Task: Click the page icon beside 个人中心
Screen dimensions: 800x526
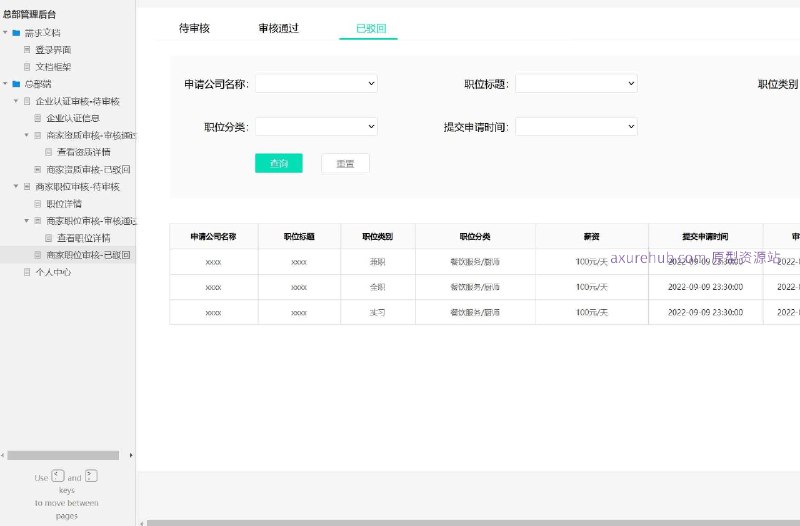Action: tap(27, 272)
